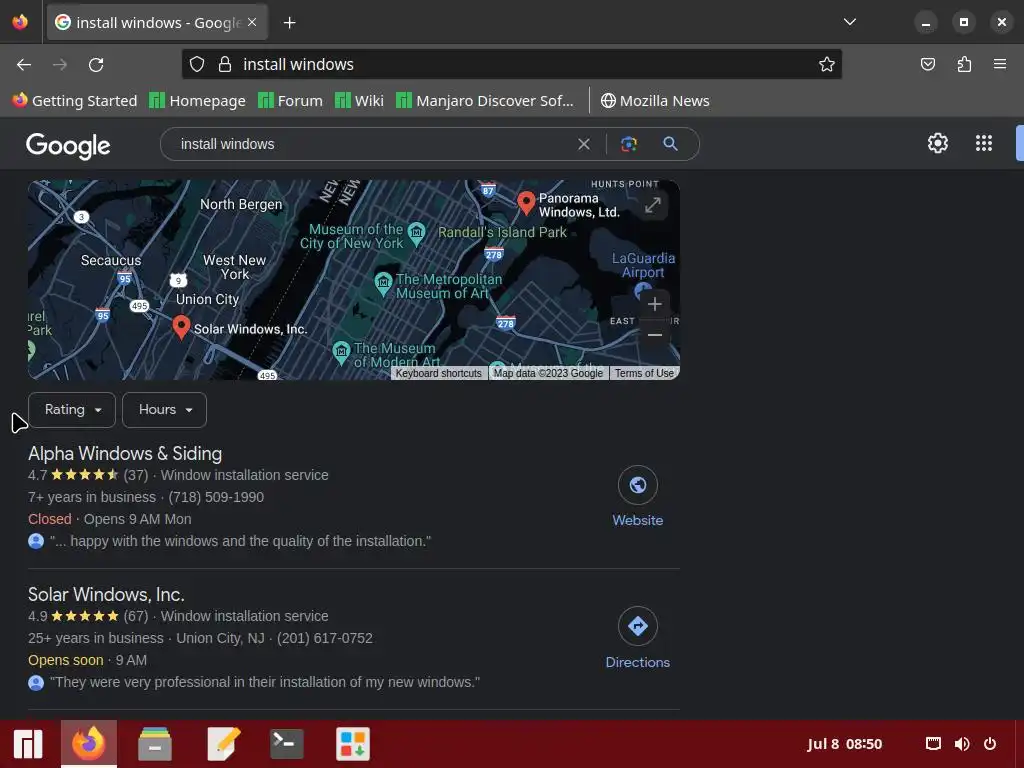Screen dimensions: 1024x768
Task: Expand the Hours filter dropdown
Action: [x=165, y=409]
